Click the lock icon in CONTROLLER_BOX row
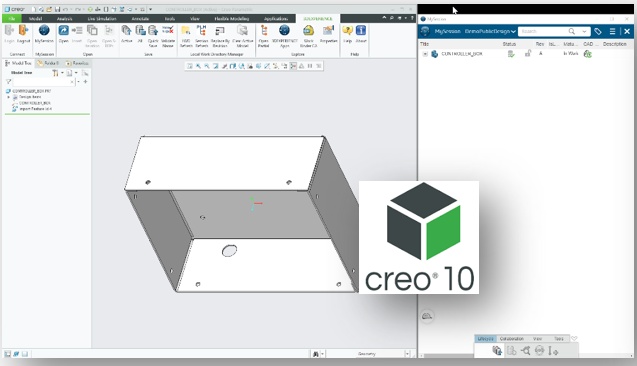The height and width of the screenshot is (366, 637). coord(528,54)
